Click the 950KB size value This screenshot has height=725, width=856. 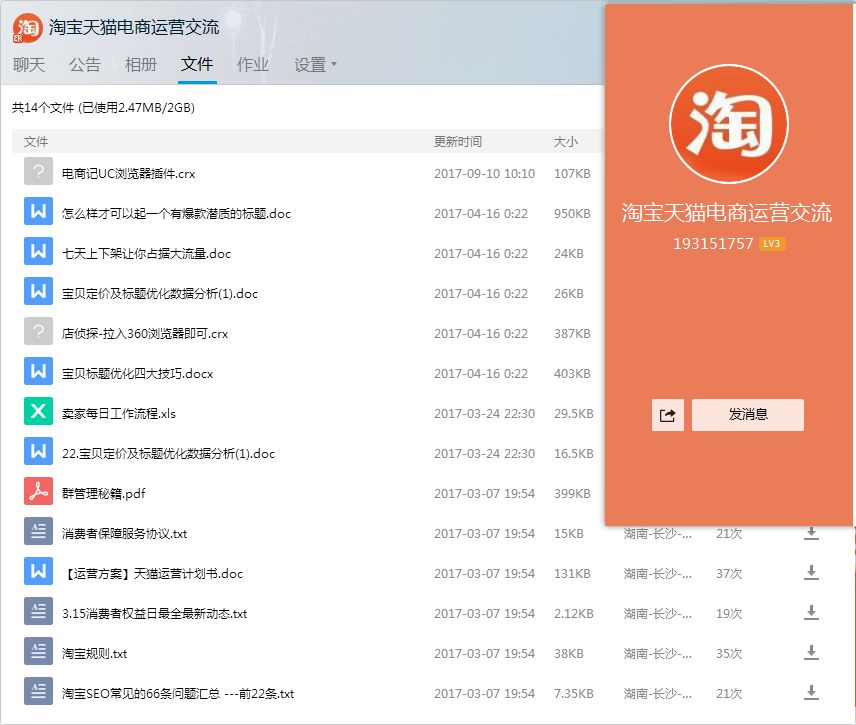[572, 213]
